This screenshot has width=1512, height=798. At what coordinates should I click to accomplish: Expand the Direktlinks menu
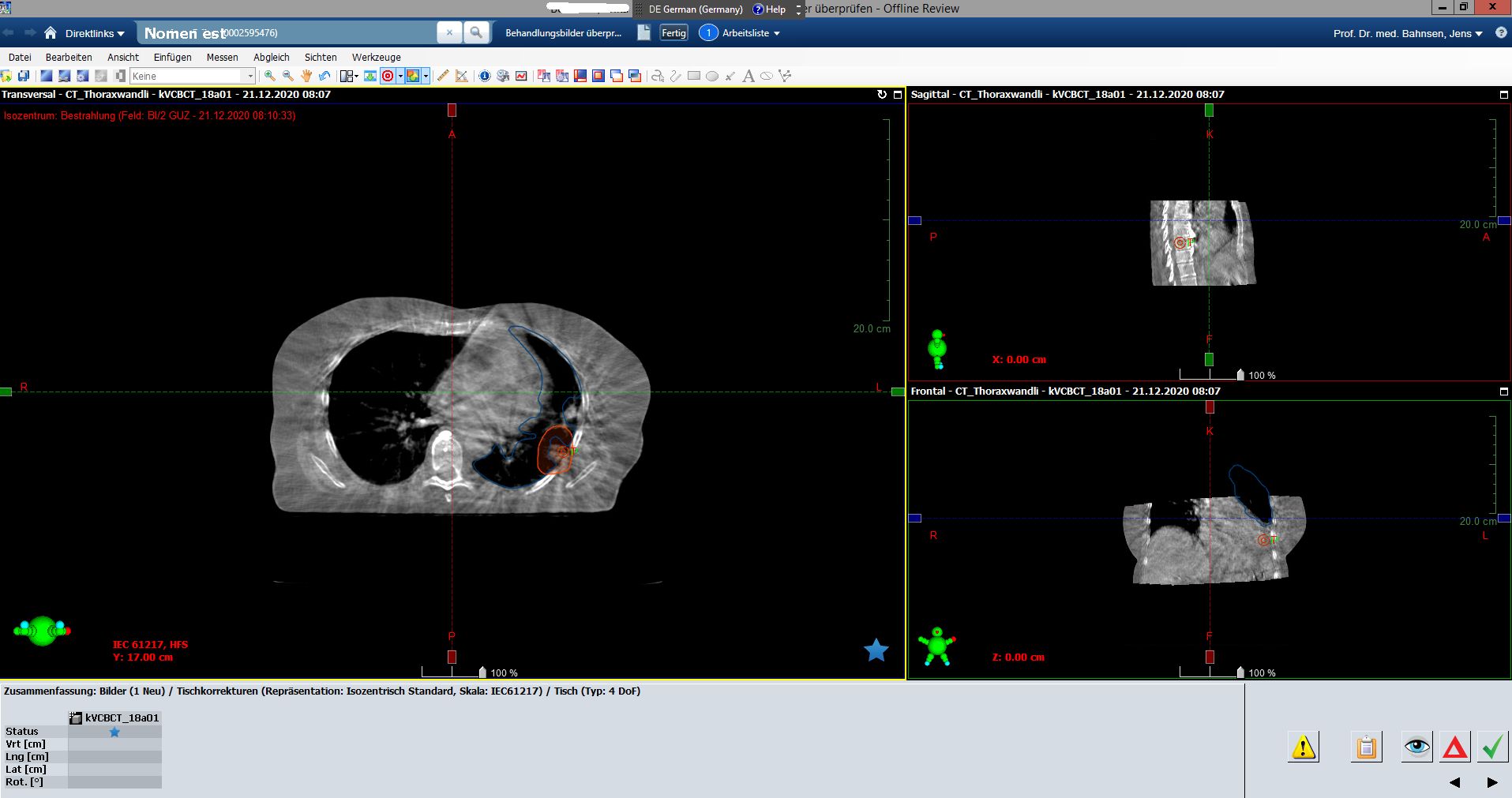[93, 33]
